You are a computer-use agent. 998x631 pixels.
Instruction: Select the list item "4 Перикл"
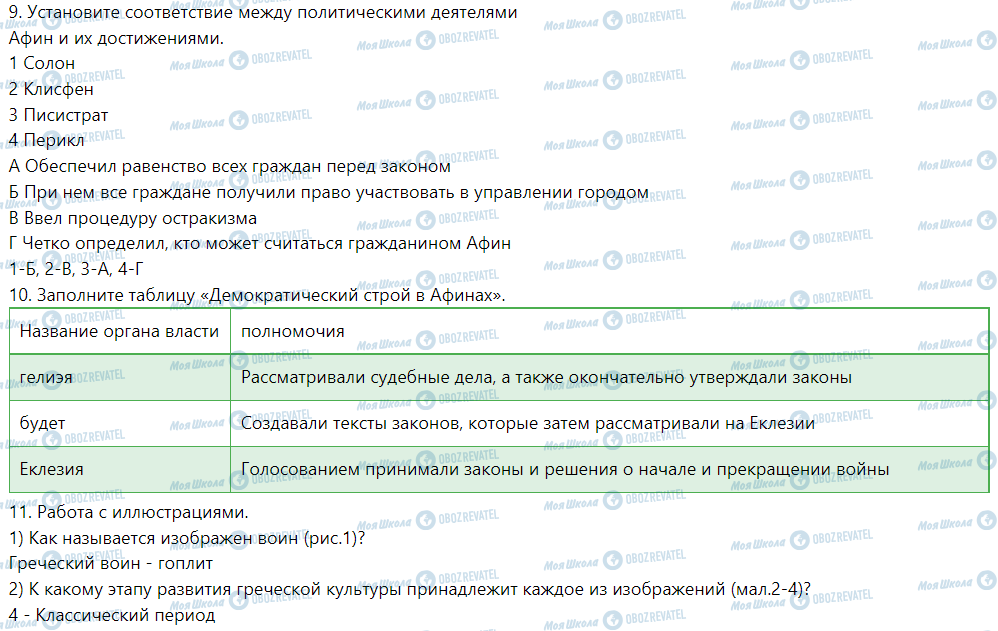click(46, 141)
